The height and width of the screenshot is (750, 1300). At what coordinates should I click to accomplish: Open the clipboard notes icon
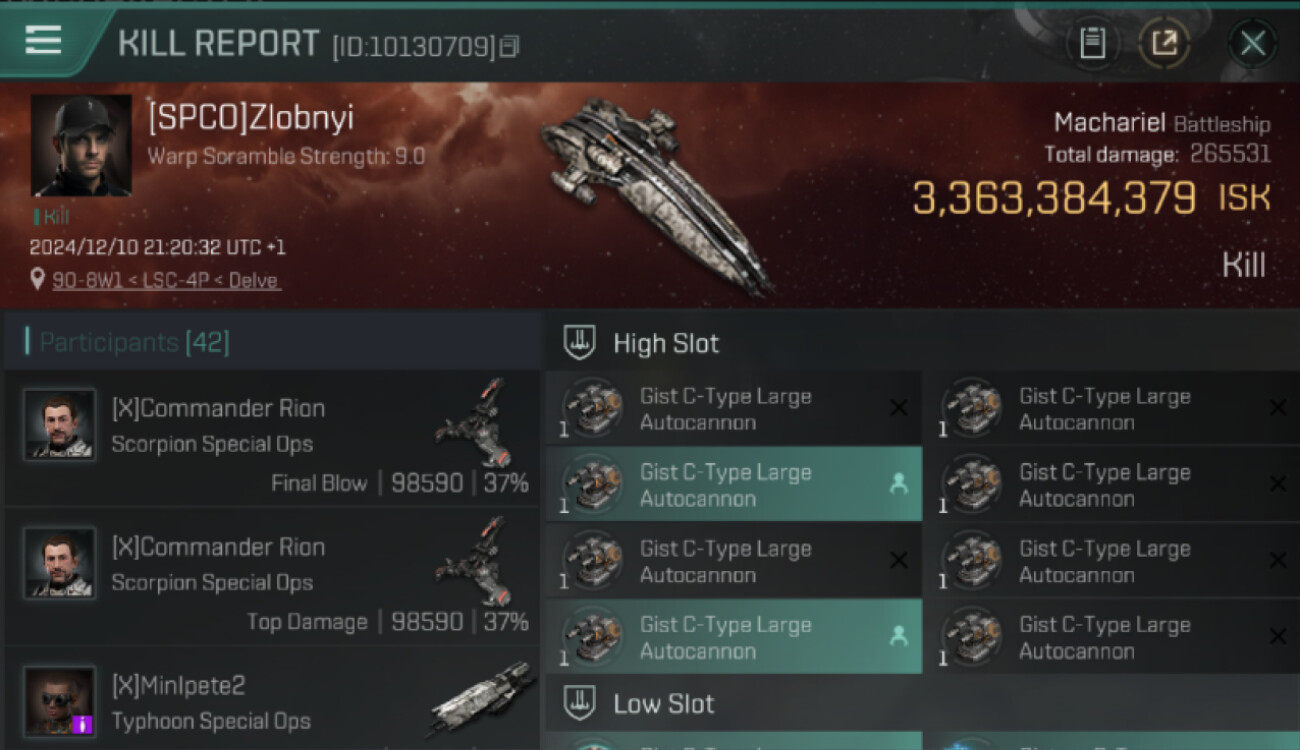(1093, 43)
